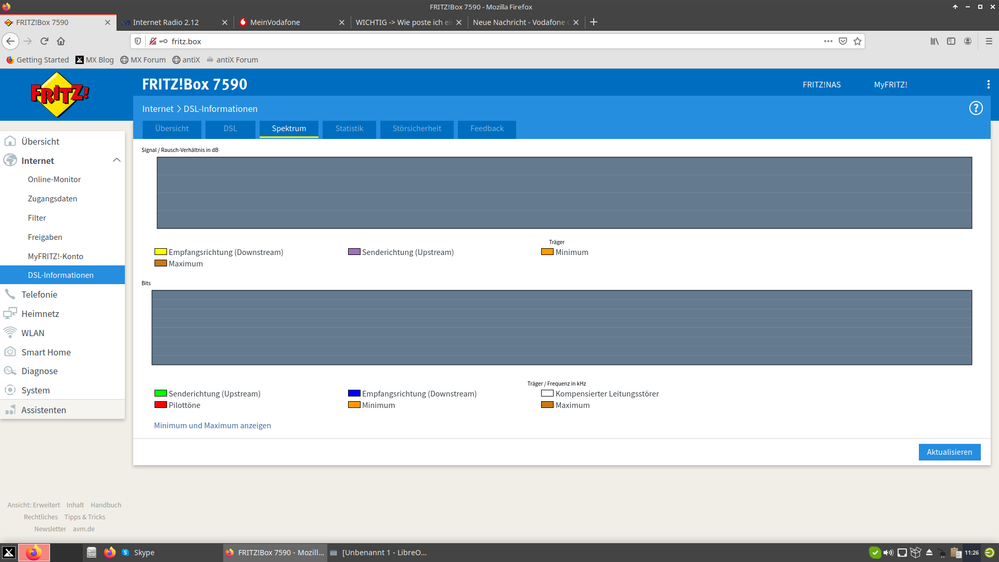Viewport: 999px width, 562px height.
Task: Select DSL-Informationen in the sidebar
Action: pyautogui.click(x=62, y=275)
